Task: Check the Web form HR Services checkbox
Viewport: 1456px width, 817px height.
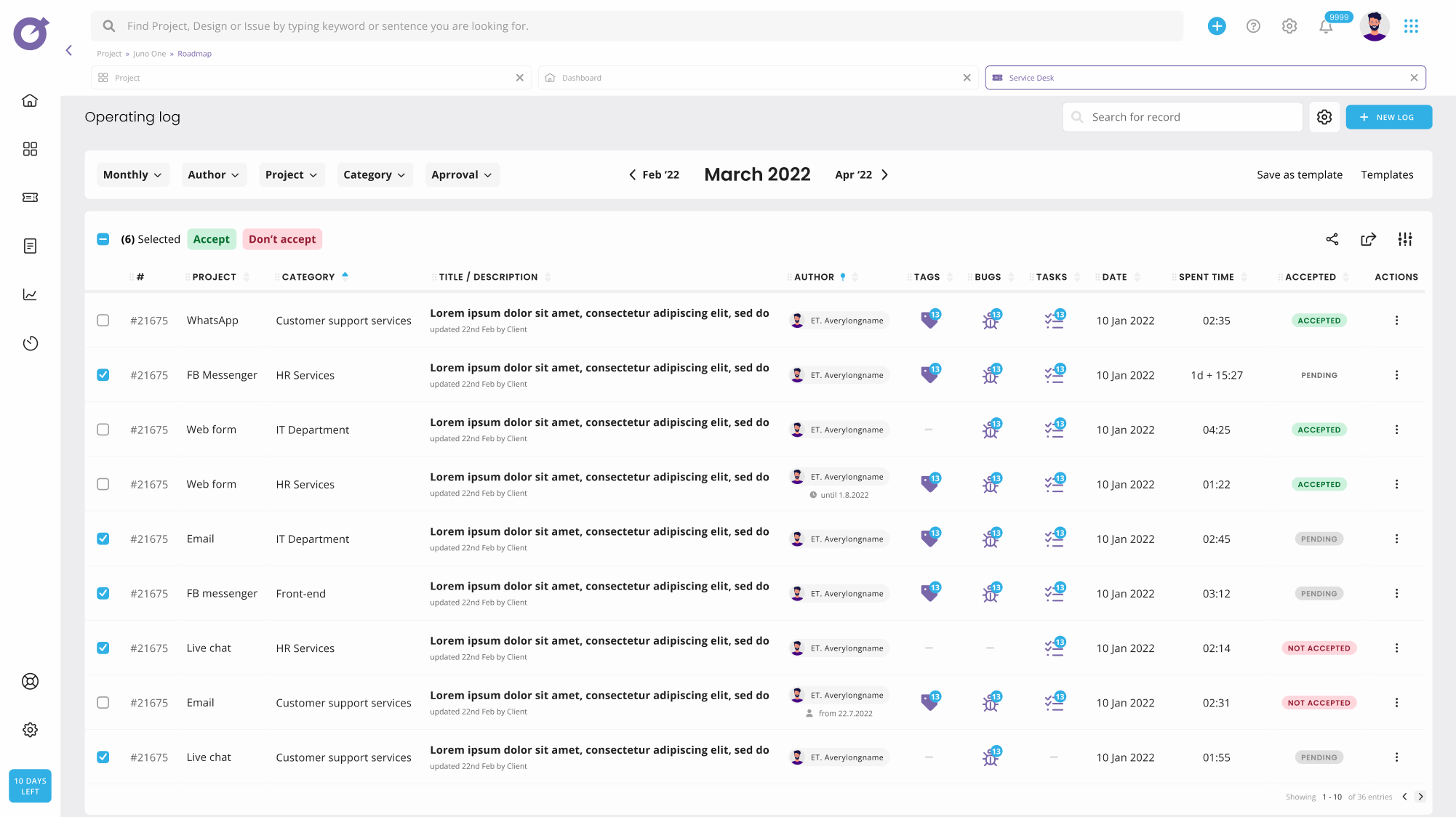Action: coord(103,484)
